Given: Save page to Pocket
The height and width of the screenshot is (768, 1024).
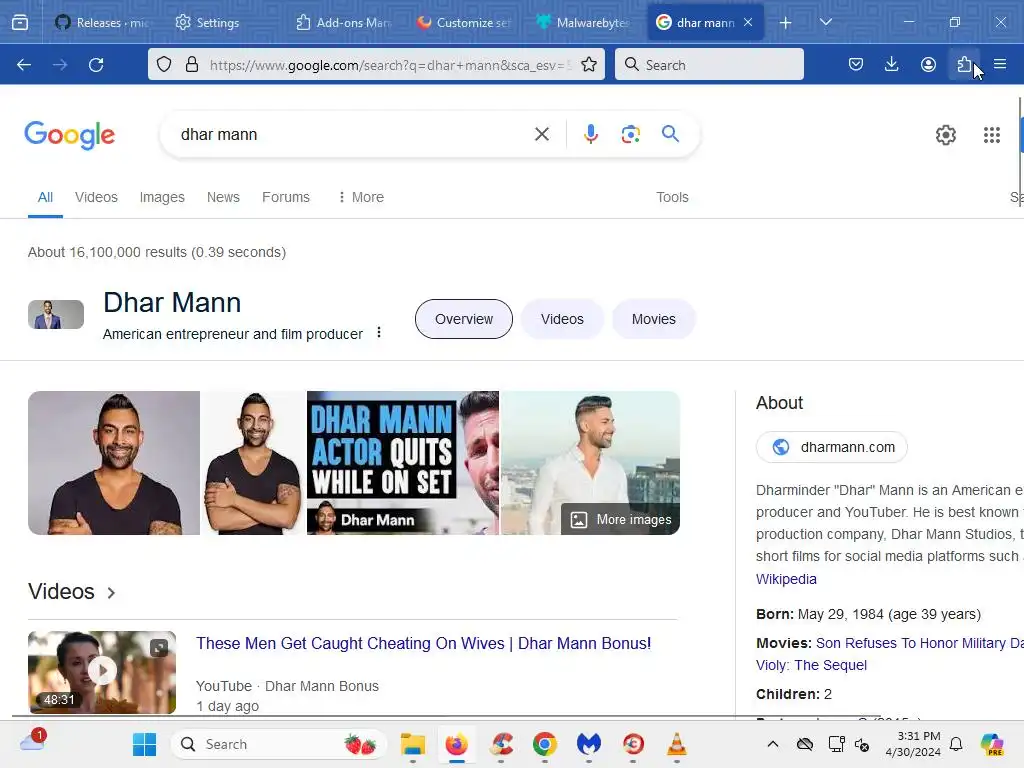Looking at the screenshot, I should [856, 65].
